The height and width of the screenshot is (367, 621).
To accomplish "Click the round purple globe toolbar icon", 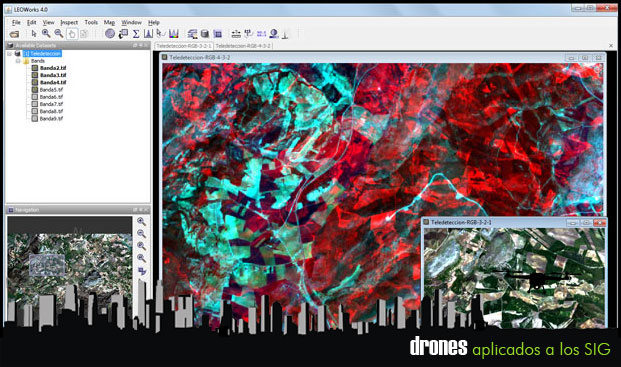I will click(x=110, y=34).
